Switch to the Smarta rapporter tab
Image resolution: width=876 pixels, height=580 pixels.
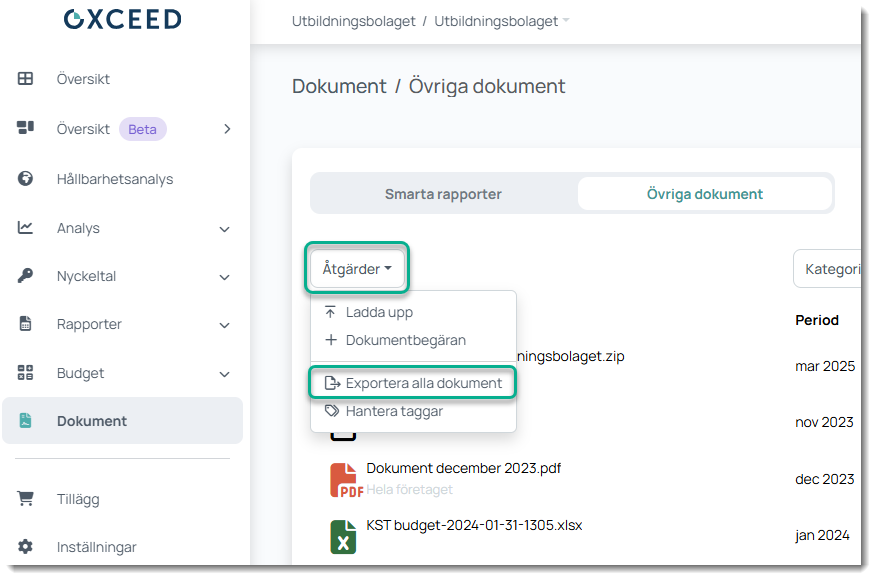[x=443, y=194]
